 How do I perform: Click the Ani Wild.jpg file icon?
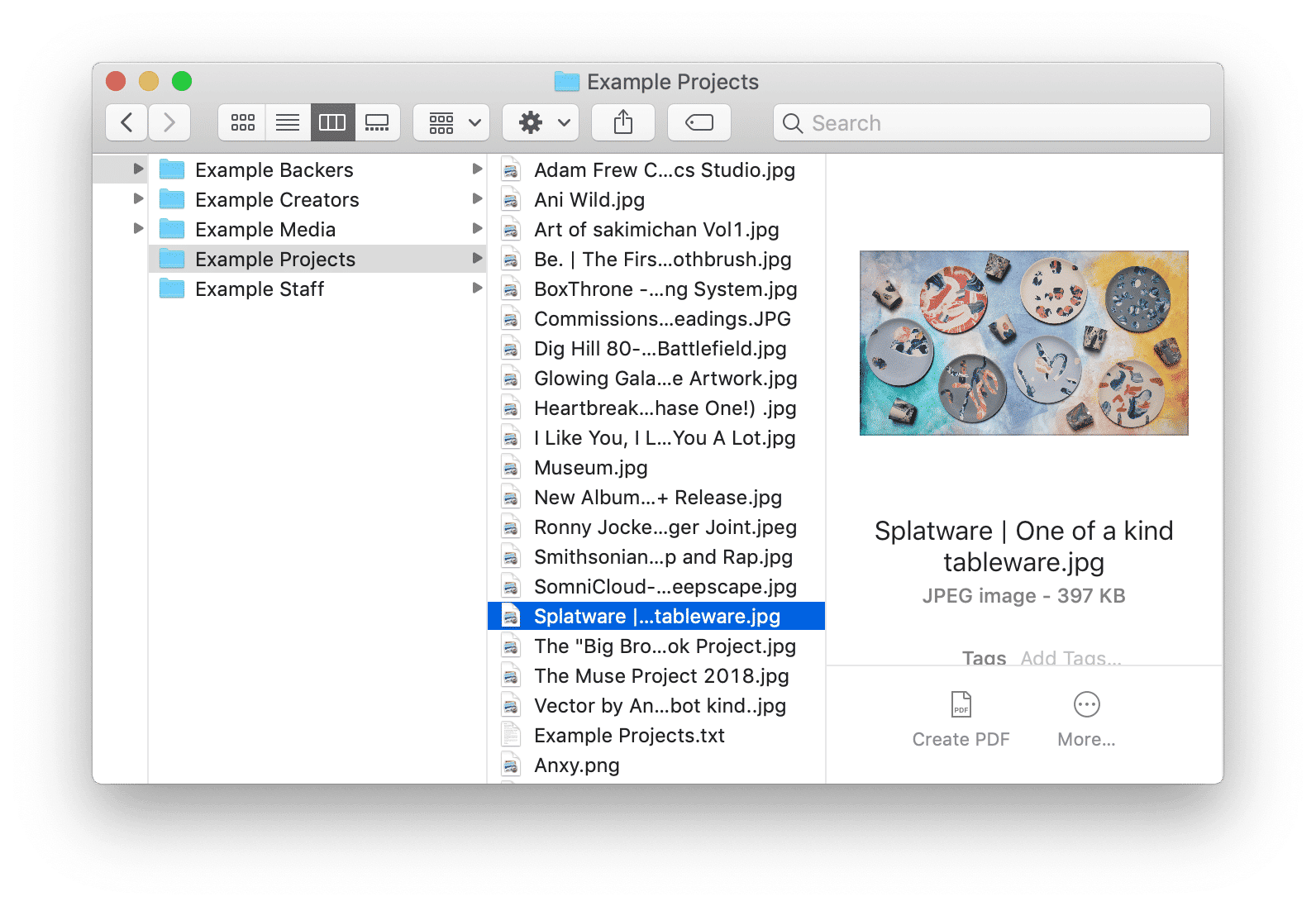tap(511, 199)
